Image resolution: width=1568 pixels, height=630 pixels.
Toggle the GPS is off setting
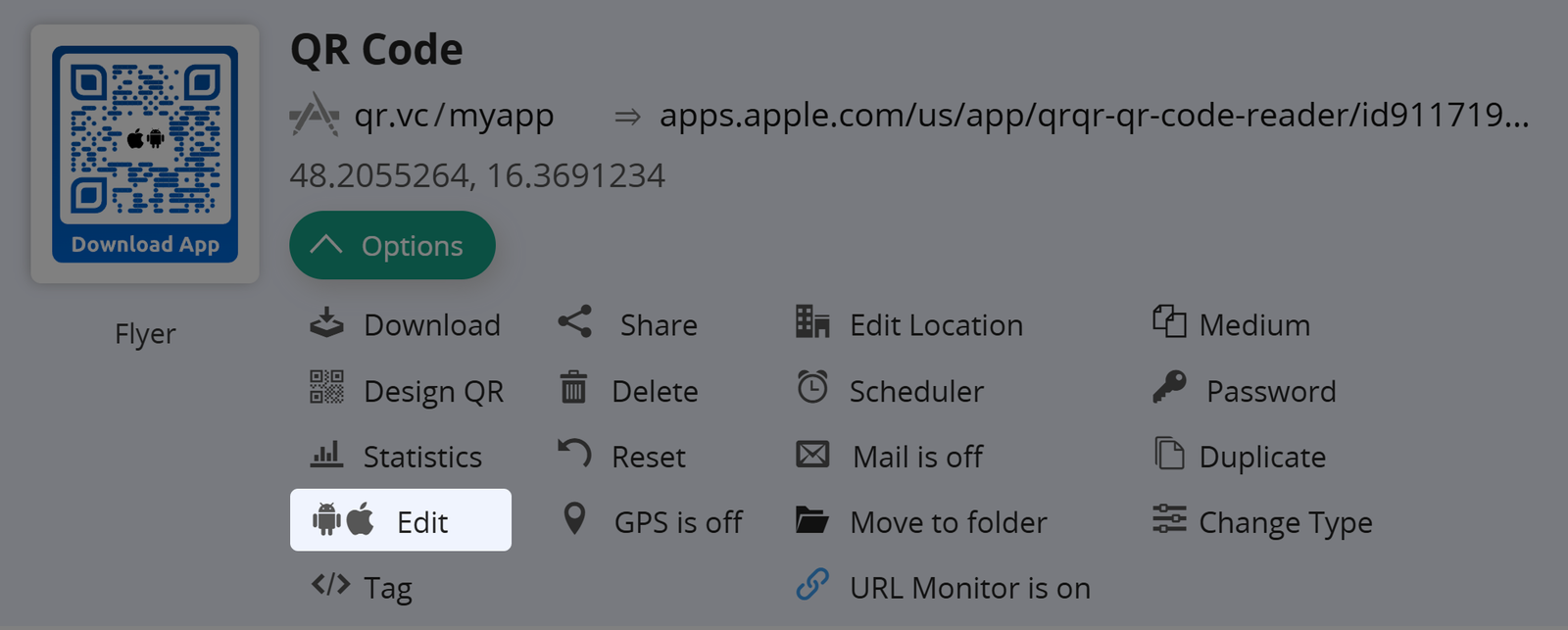coord(677,522)
